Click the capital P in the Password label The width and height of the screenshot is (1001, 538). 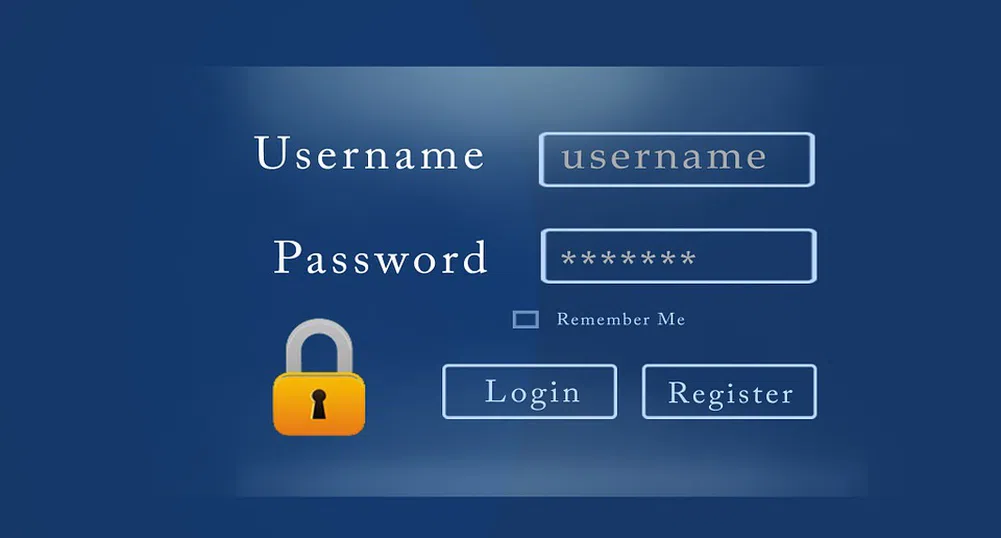coord(287,257)
